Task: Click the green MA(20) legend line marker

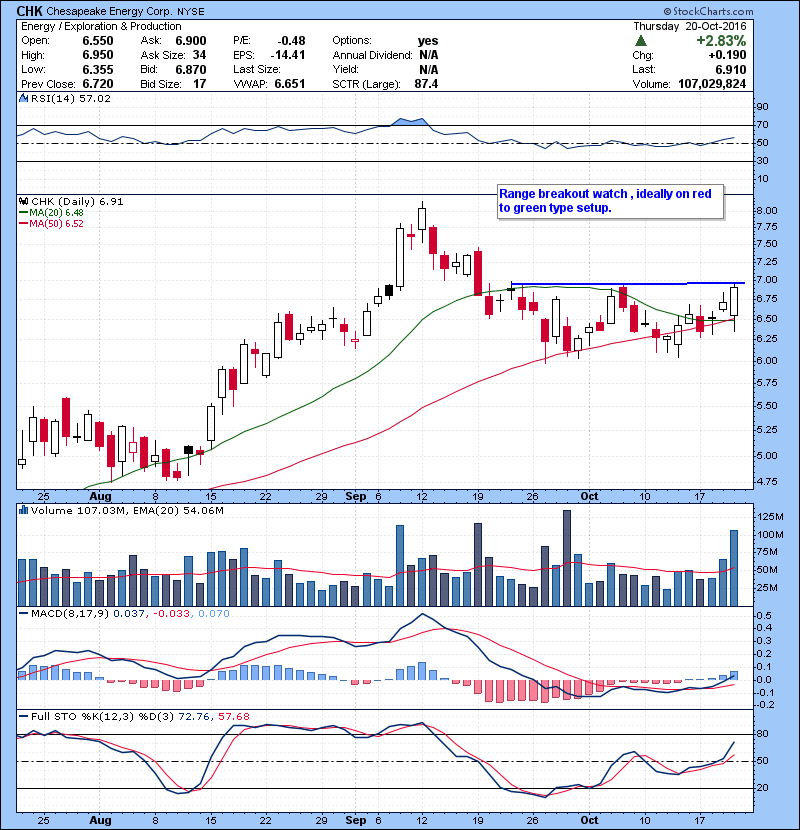Action: coord(24,213)
